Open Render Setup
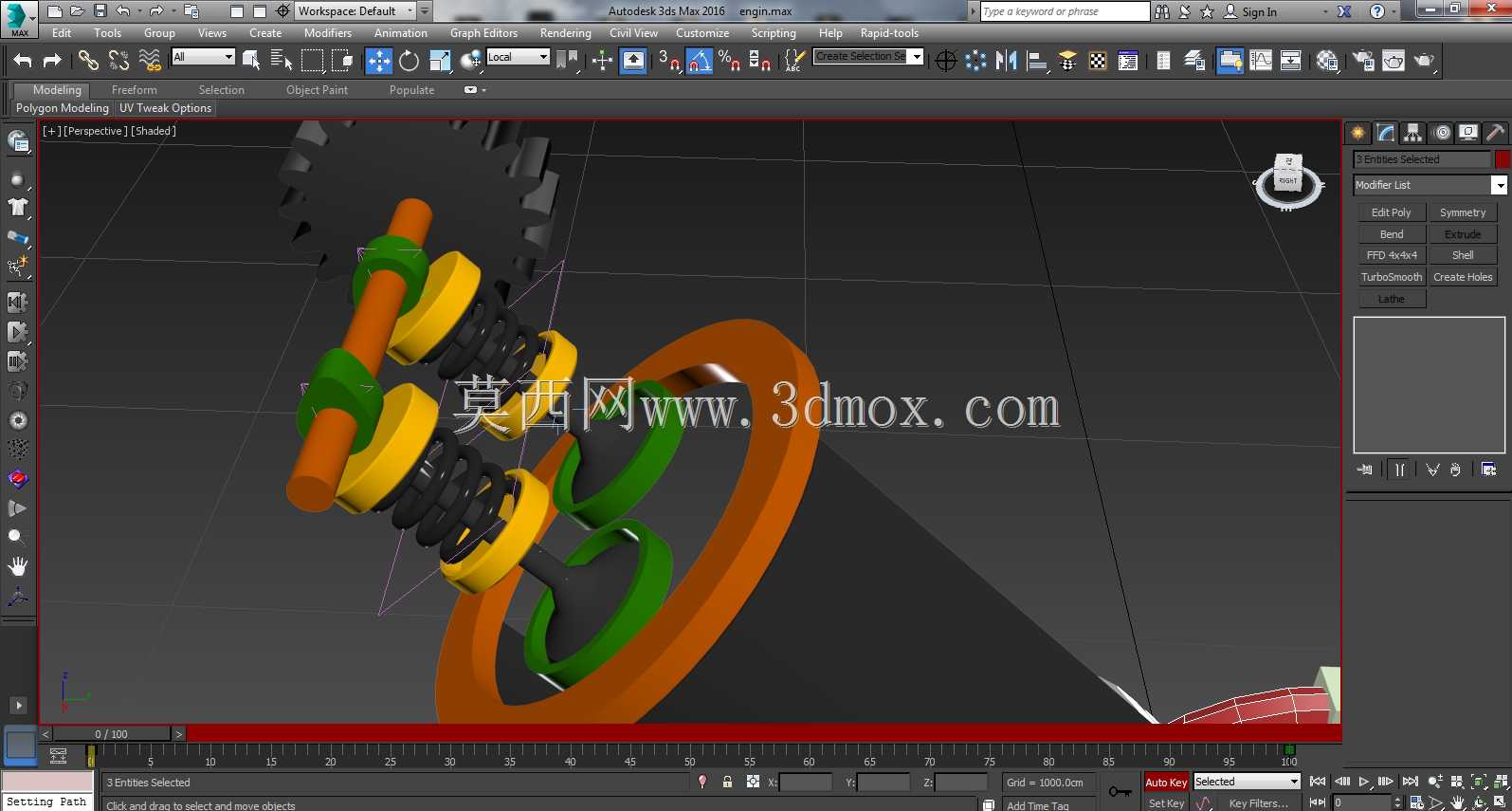Viewport: 1512px width, 811px height. pyautogui.click(x=1363, y=61)
